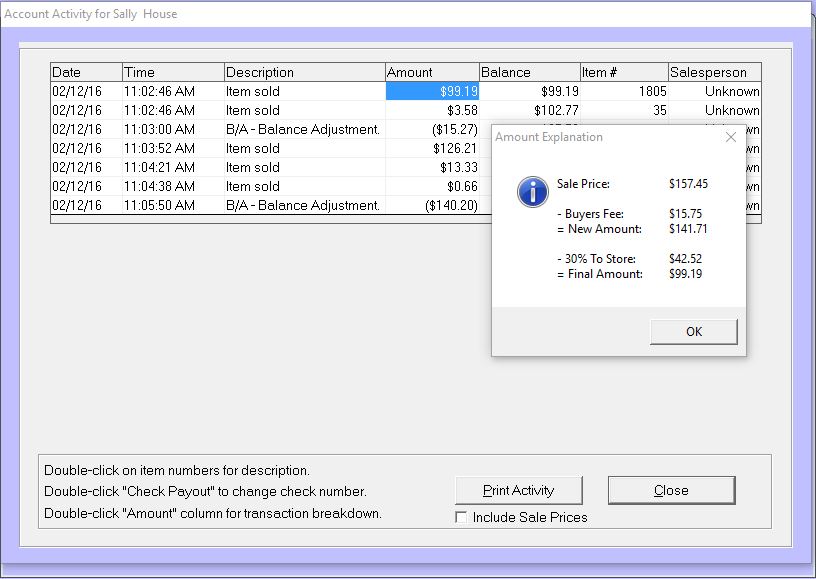
Task: Click the Amount column header
Action: tap(432, 72)
